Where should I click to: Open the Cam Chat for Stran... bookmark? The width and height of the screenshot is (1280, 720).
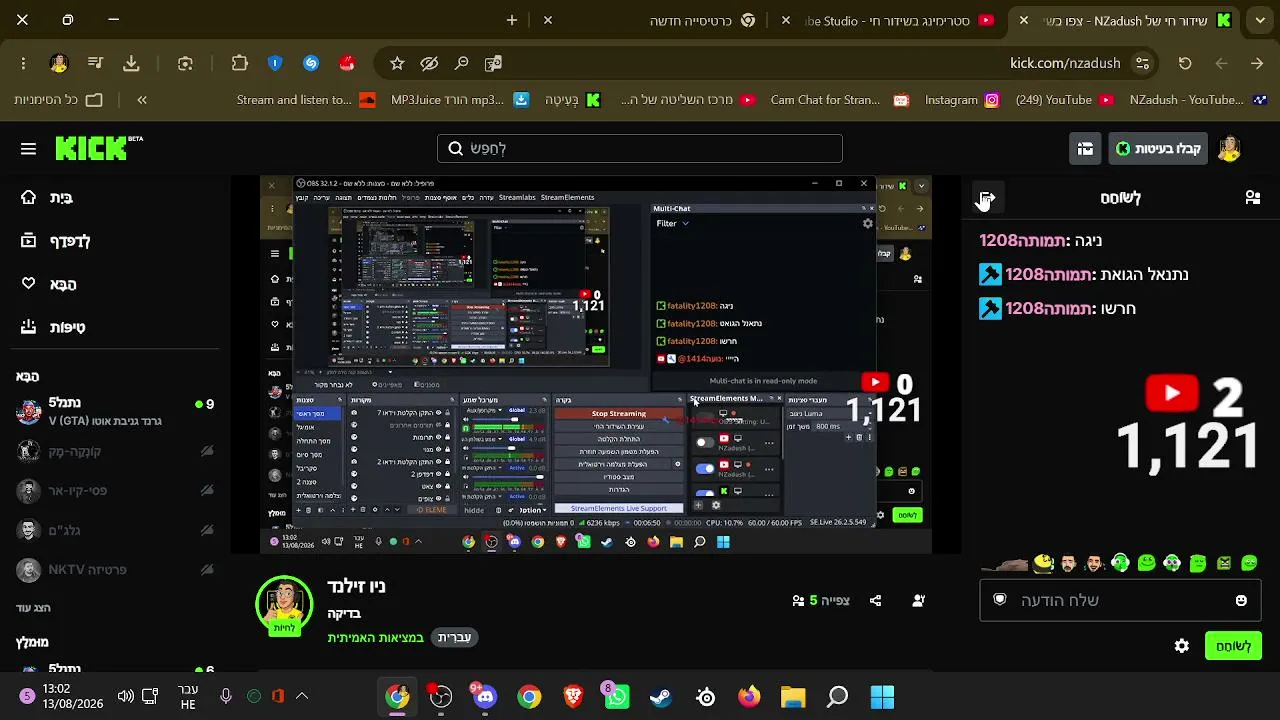839,100
